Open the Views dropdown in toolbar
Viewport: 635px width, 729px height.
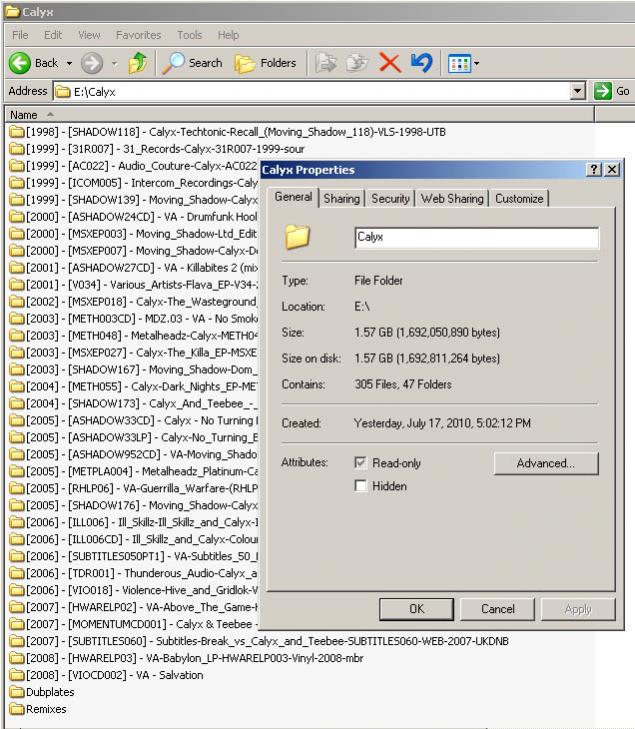[464, 63]
